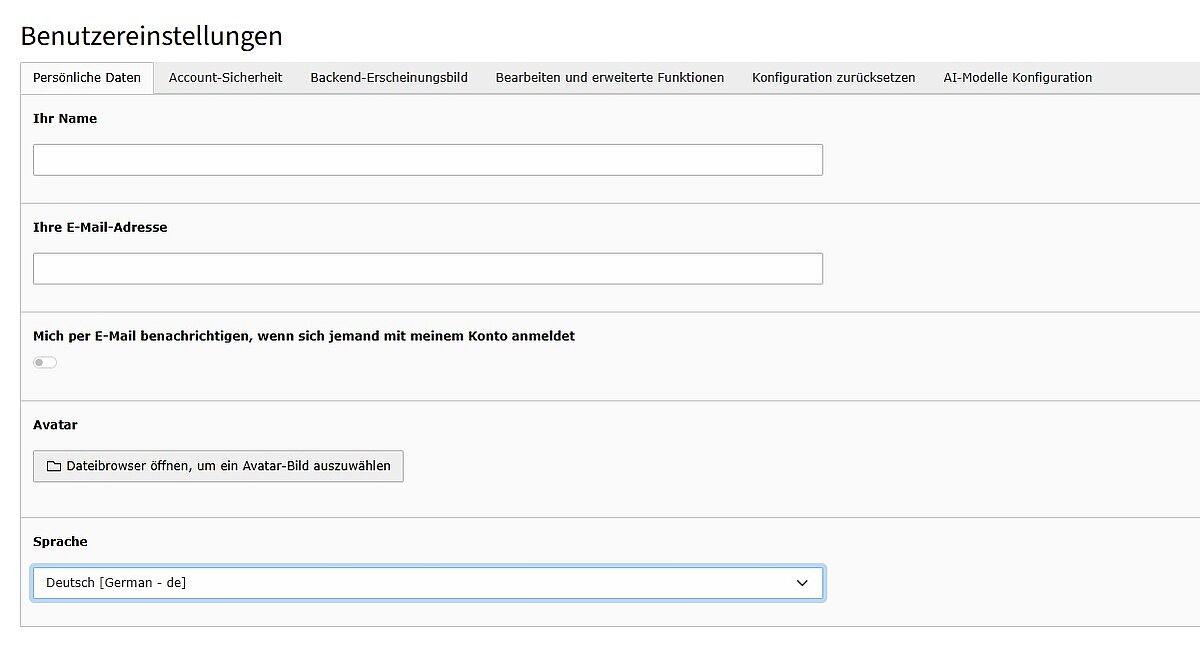1200x648 pixels.
Task: Click inside the Ihr Name input field
Action: coord(428,159)
